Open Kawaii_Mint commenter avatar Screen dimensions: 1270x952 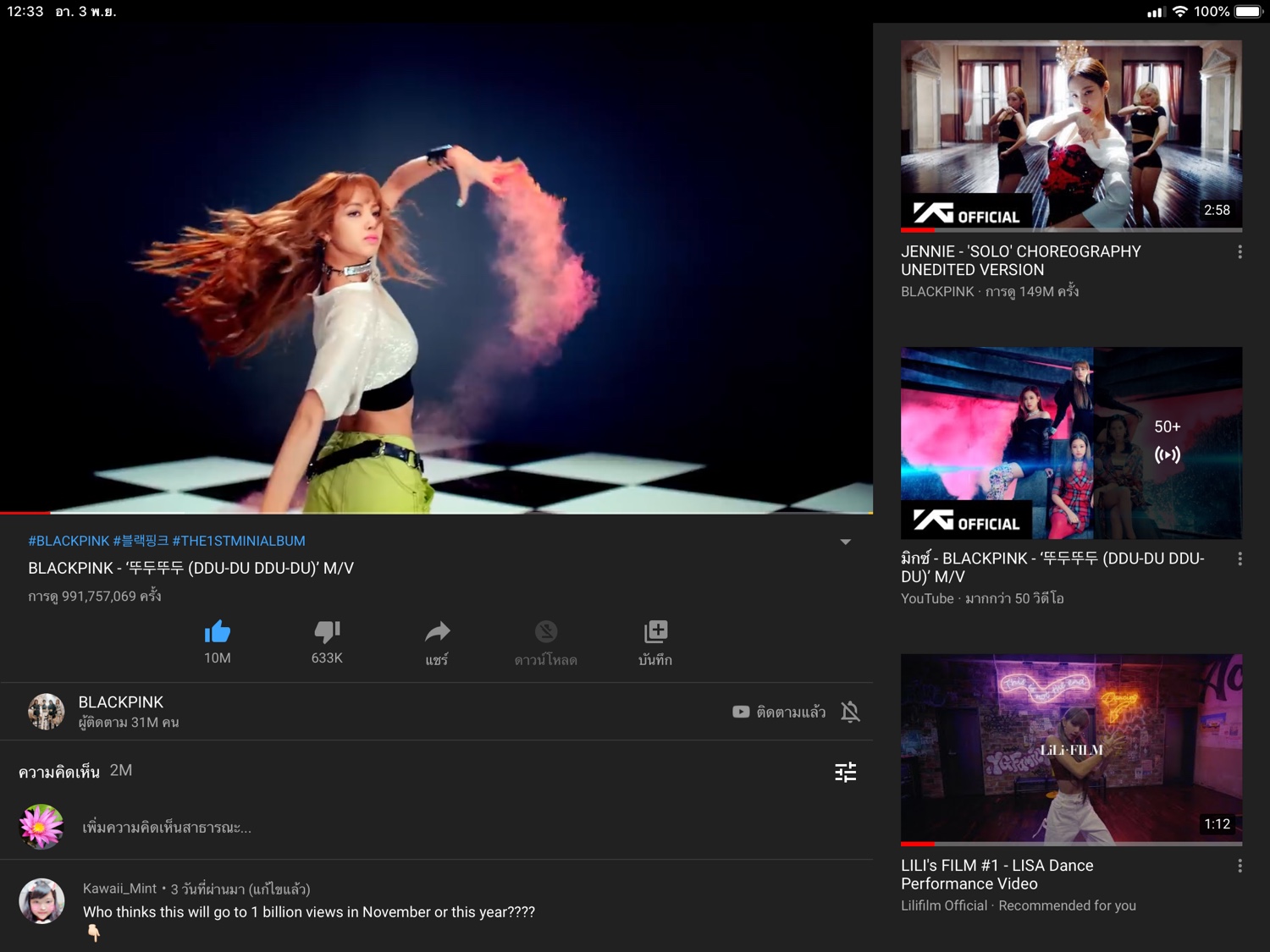pos(41,900)
